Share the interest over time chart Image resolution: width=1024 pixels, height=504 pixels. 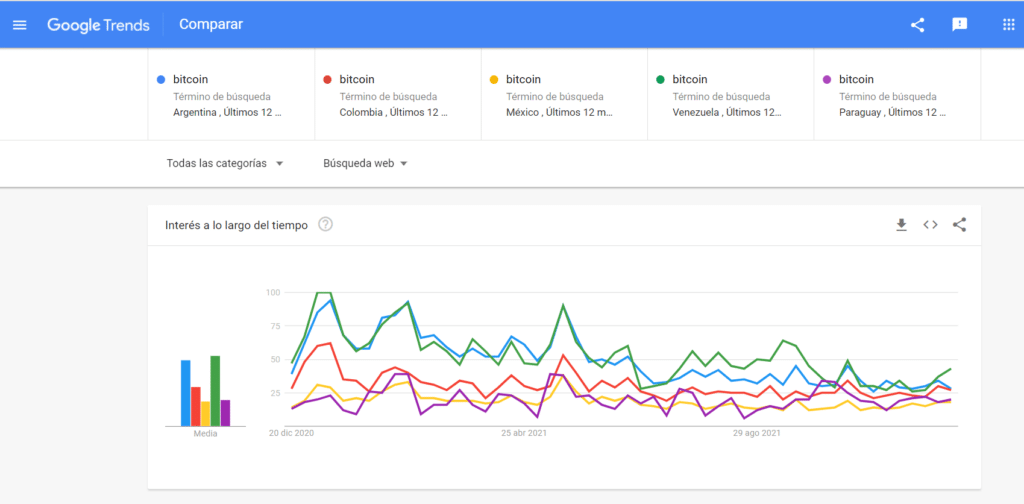[959, 225]
